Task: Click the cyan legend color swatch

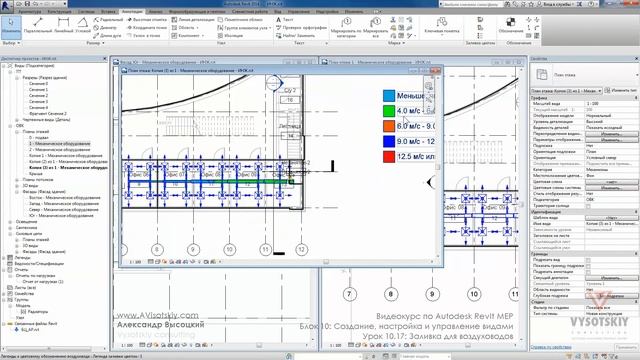Action: 389,96
